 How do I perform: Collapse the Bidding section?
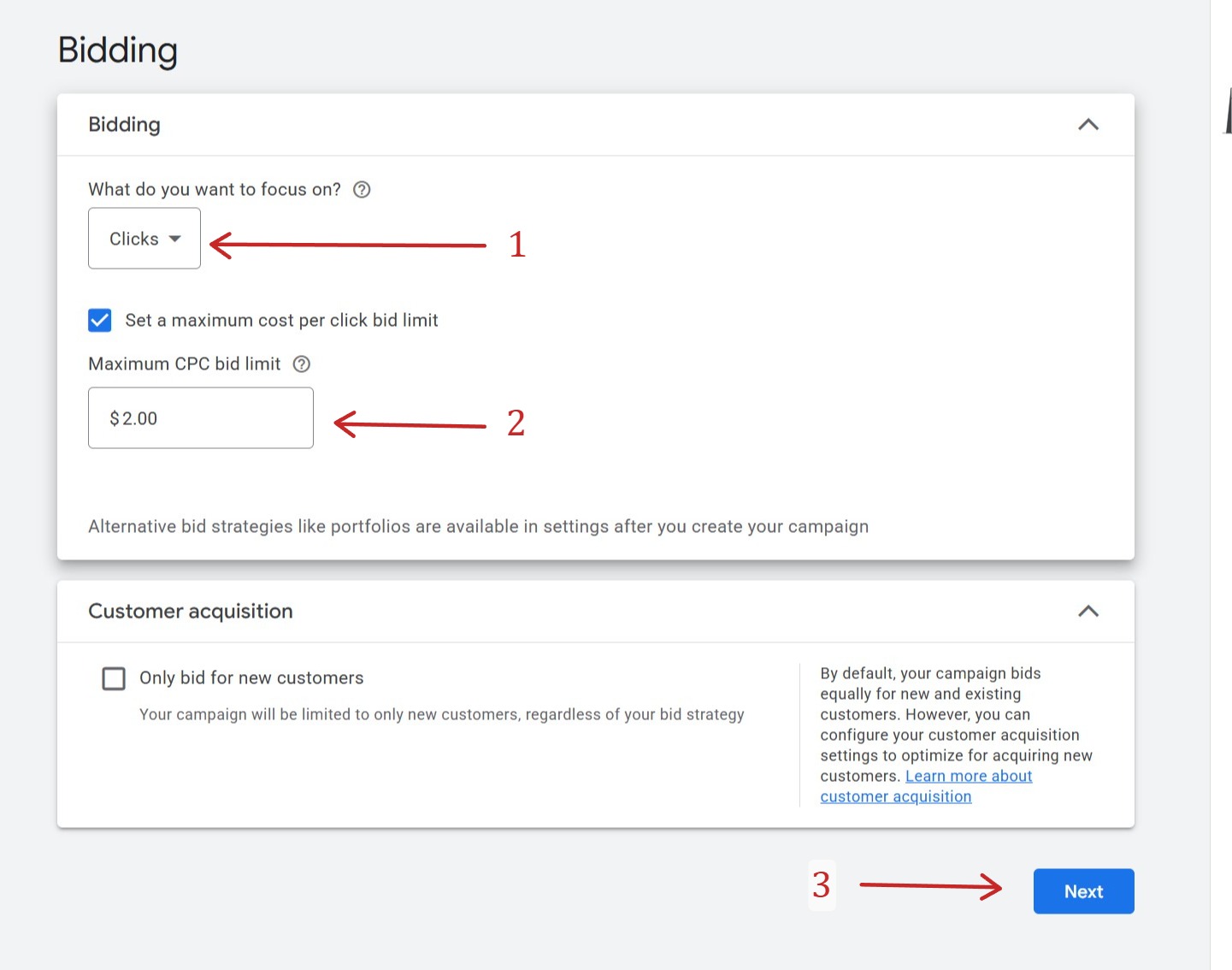(1088, 125)
